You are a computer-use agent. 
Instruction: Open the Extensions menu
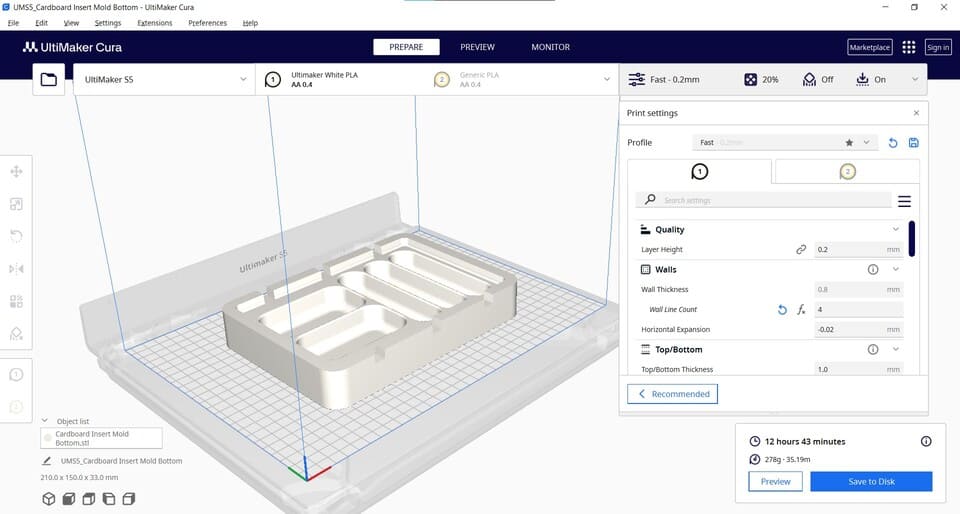[x=154, y=22]
